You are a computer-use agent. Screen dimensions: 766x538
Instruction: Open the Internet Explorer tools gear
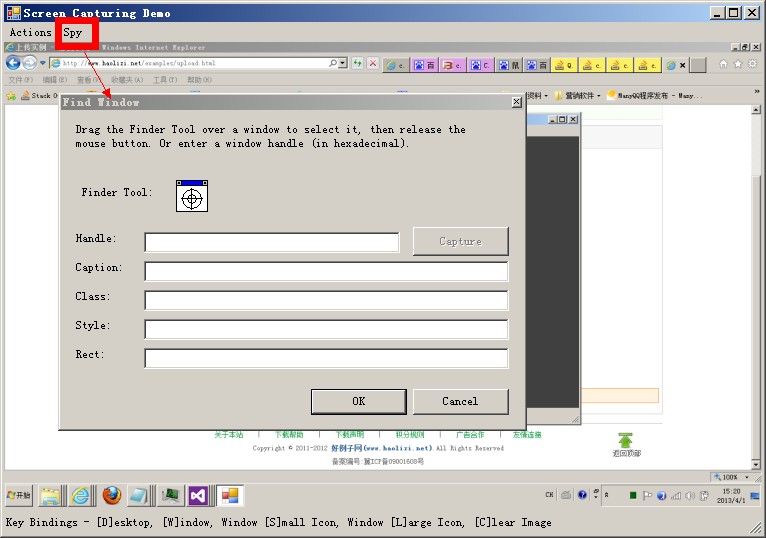[752, 64]
